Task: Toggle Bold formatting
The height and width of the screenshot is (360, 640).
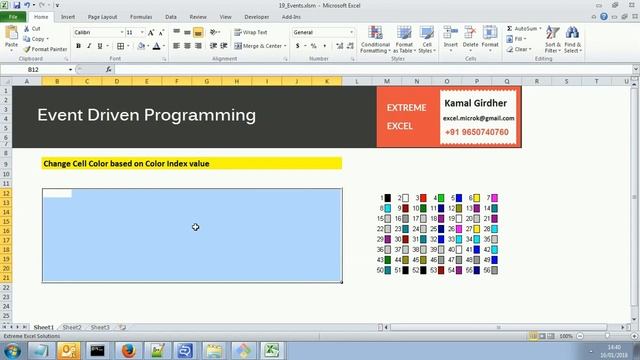Action: click(x=78, y=46)
